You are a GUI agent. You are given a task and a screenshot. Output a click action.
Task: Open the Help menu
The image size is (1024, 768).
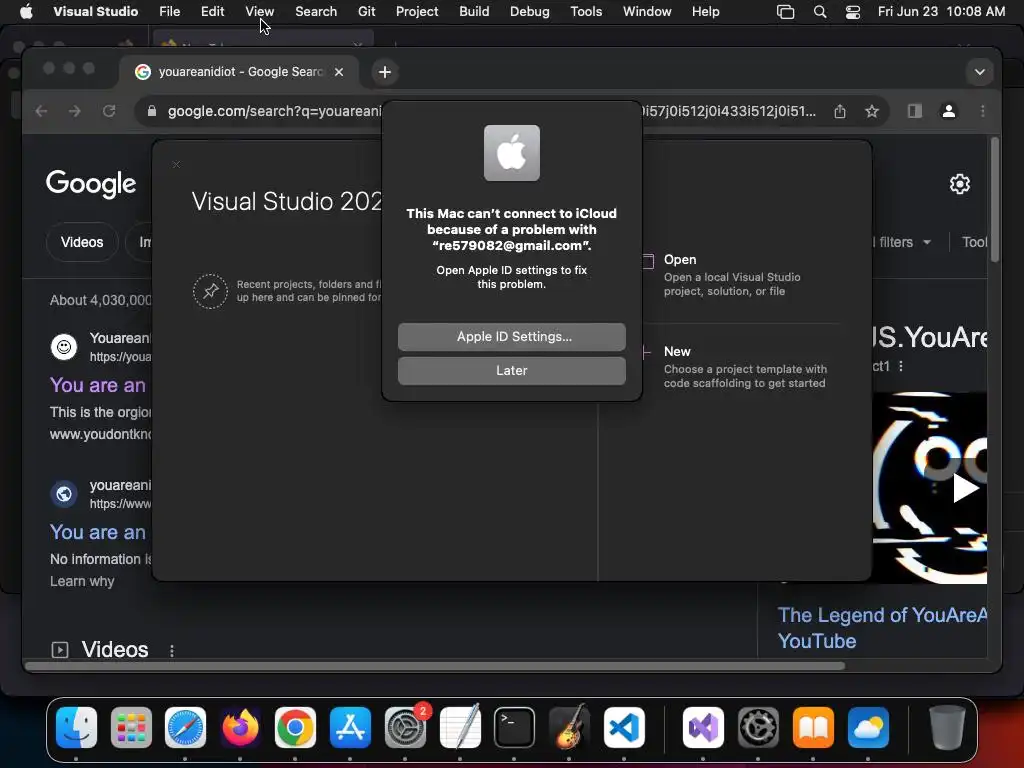[705, 11]
